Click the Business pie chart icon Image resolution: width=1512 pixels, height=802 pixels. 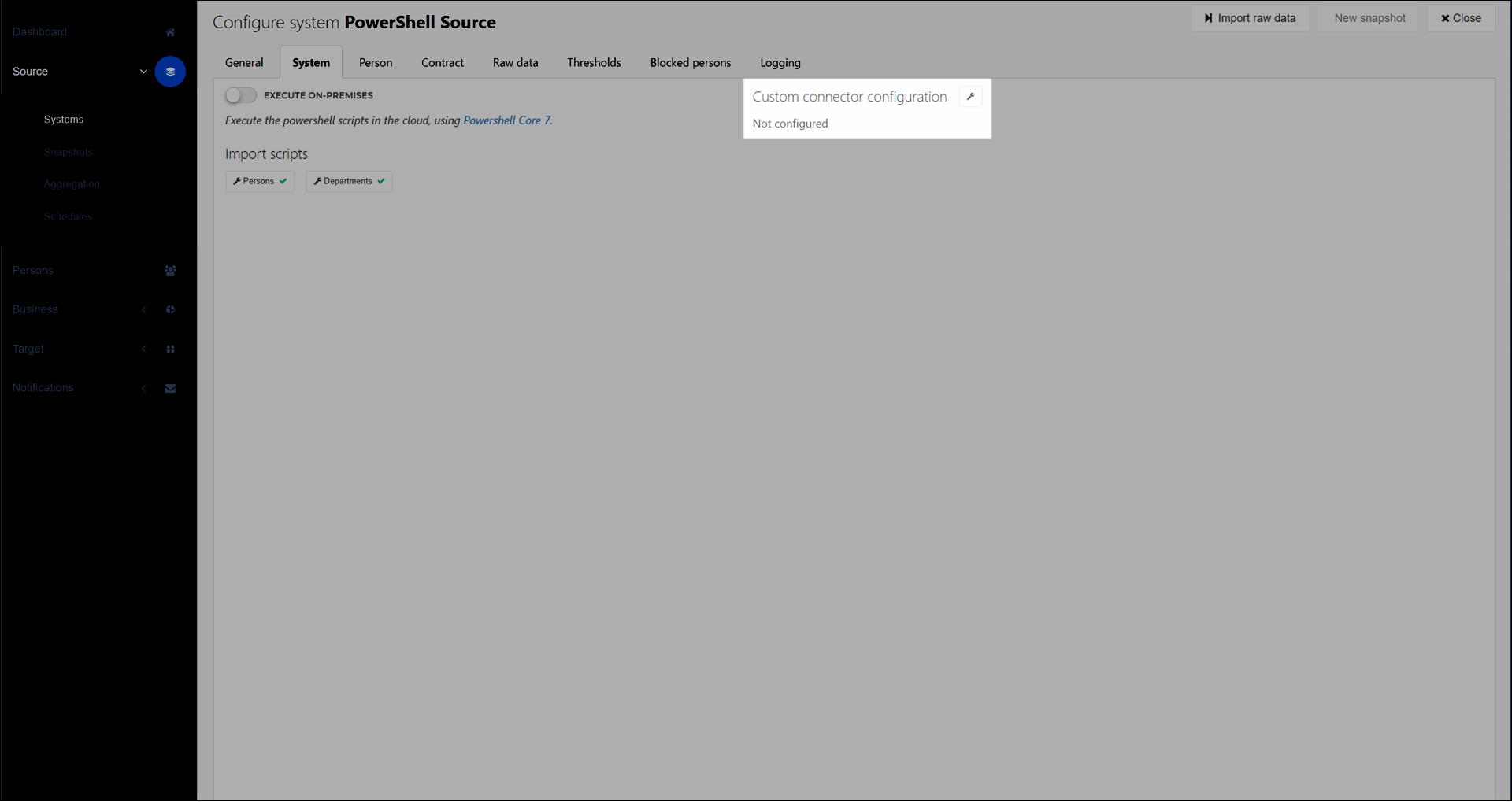(x=170, y=310)
